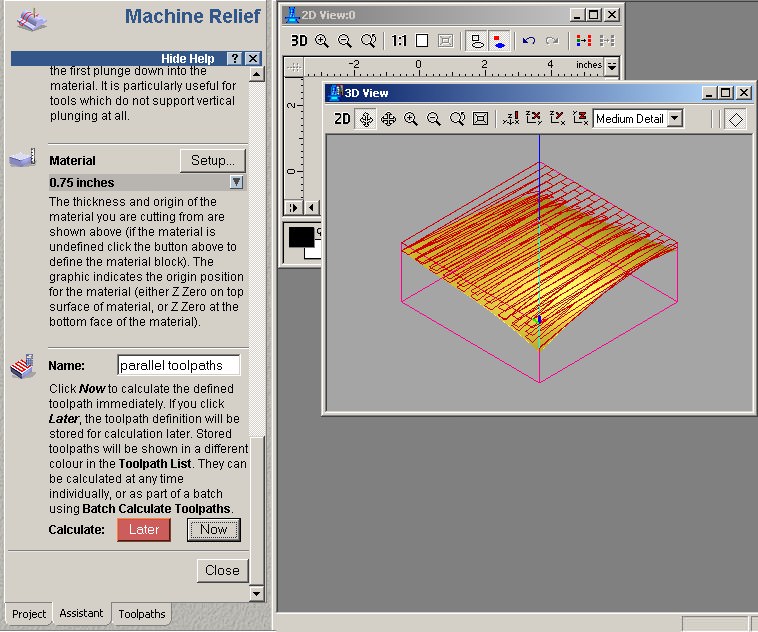This screenshot has width=758, height=632.
Task: Click the Material Setup button
Action: tap(213, 161)
